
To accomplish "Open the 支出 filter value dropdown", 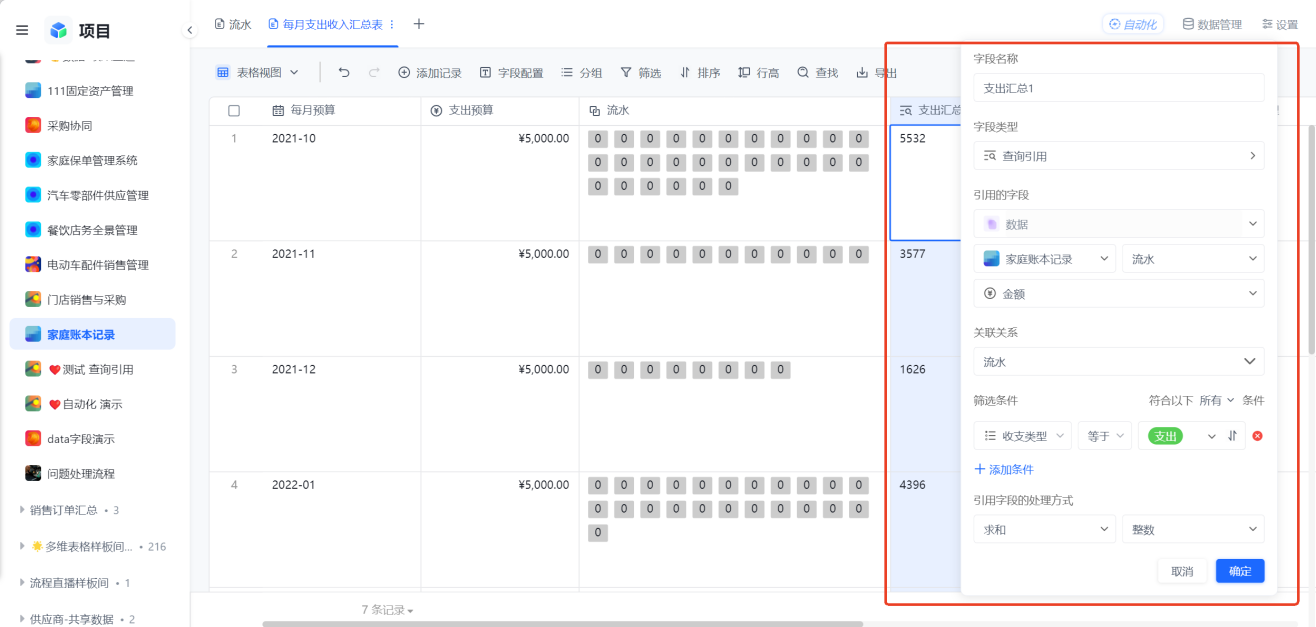I will point(1181,436).
